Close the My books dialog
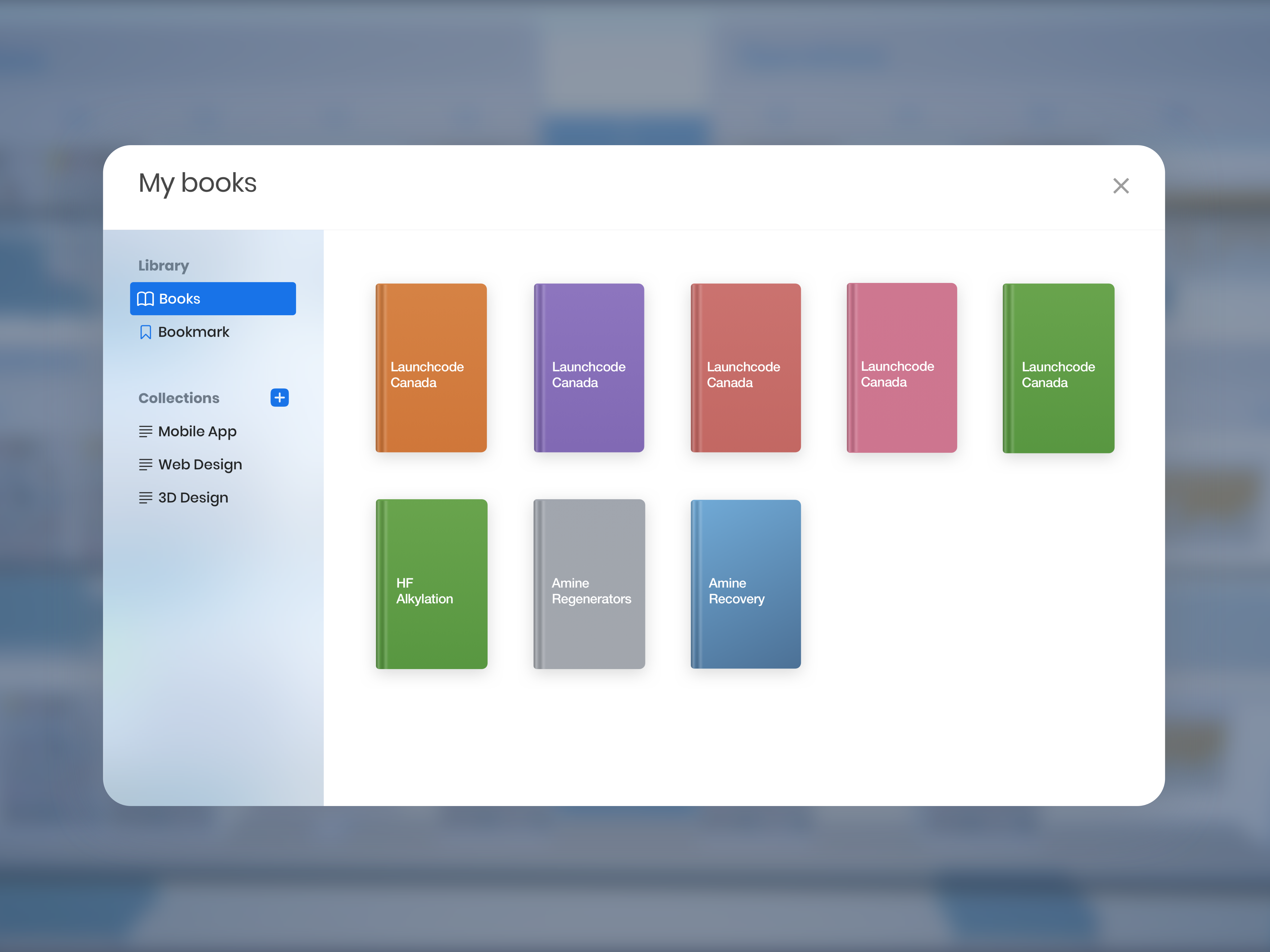 tap(1120, 186)
